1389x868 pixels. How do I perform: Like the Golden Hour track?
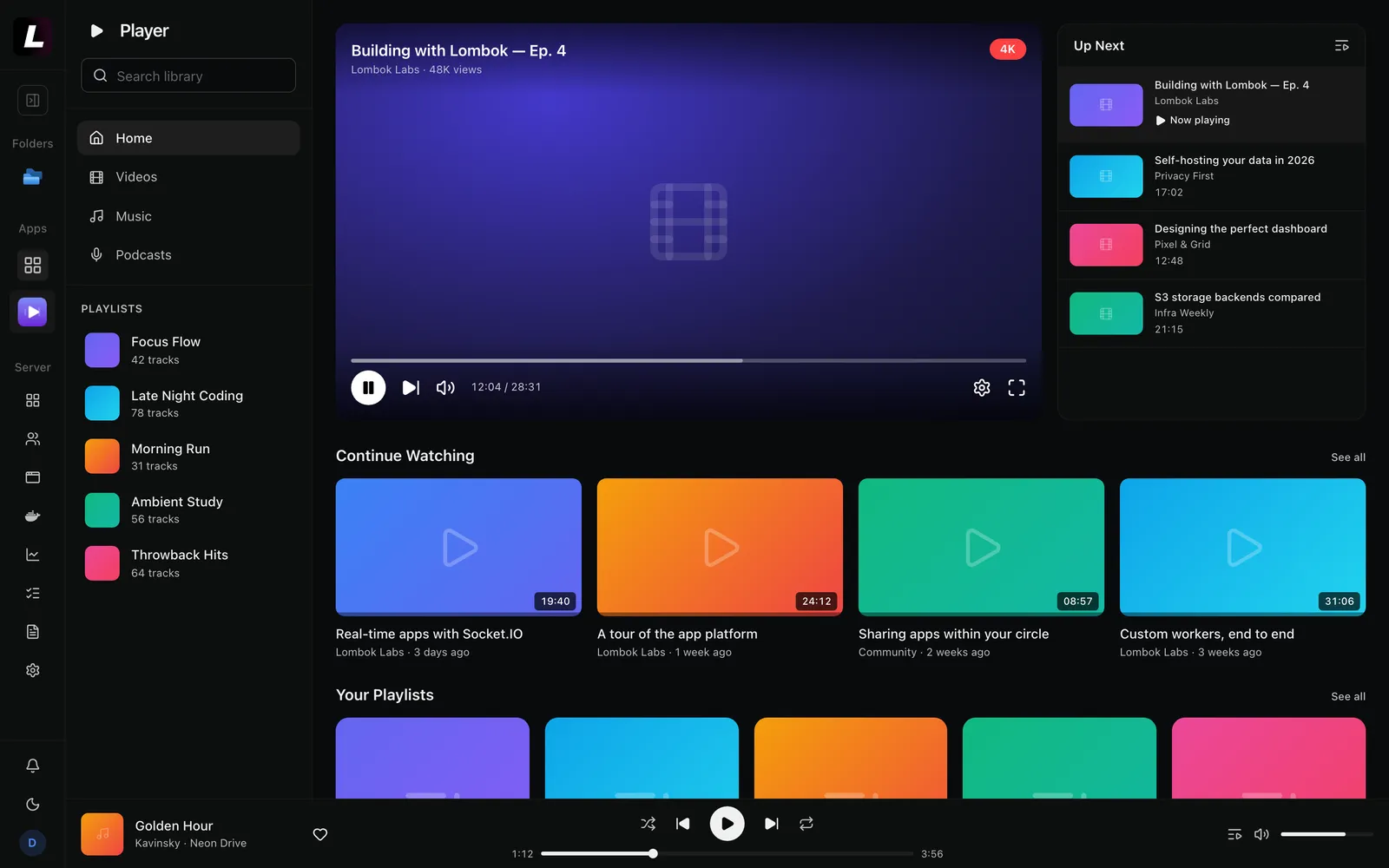[320, 834]
